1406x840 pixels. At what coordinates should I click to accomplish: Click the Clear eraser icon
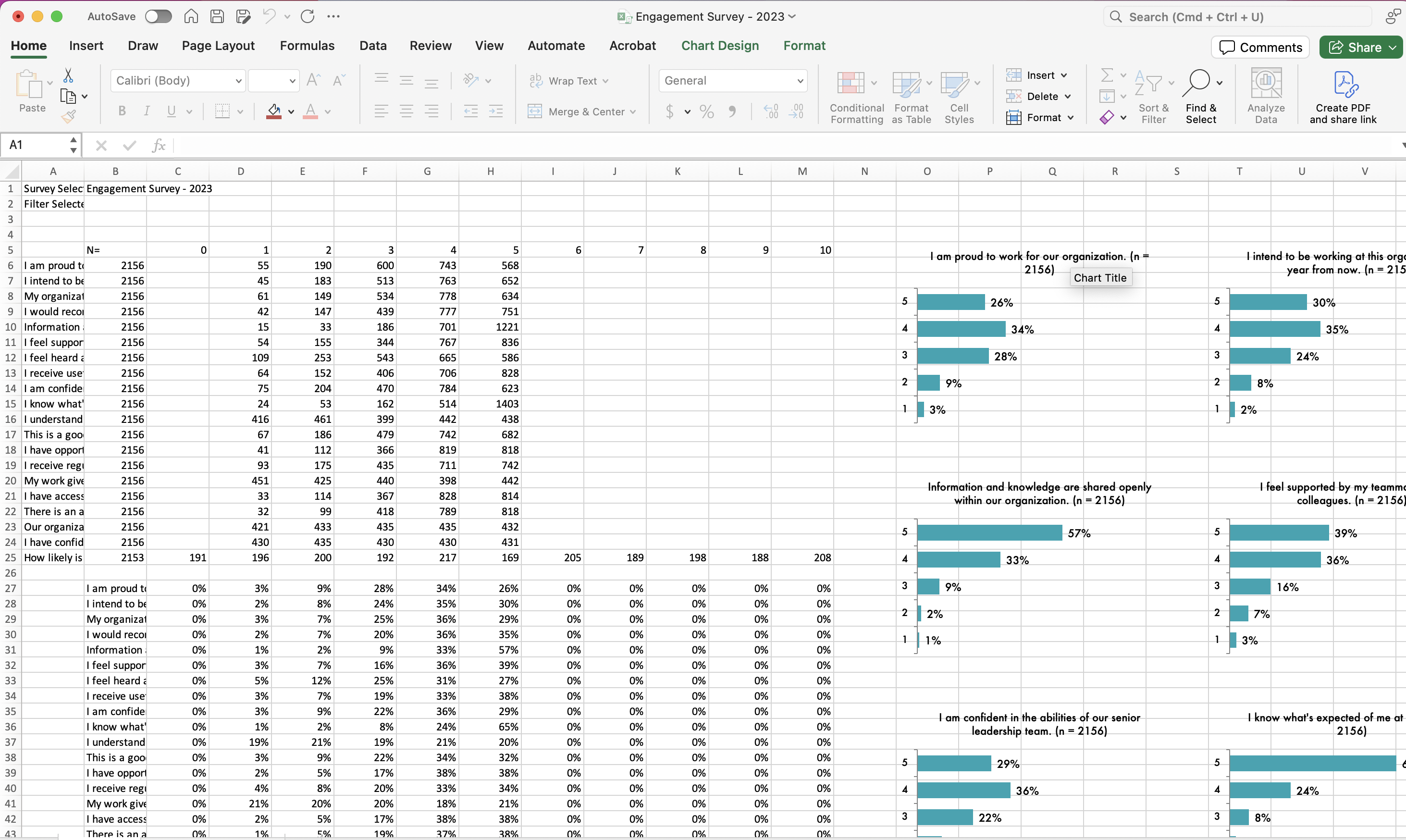coord(1107,117)
